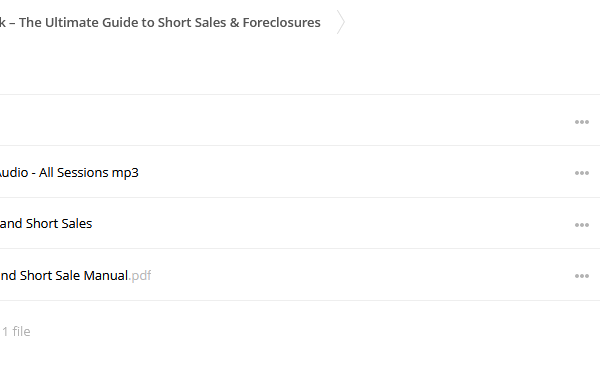Image resolution: width=600 pixels, height=380 pixels.
Task: Click the greyed .pdf extension of the Manual file
Action: pos(140,276)
